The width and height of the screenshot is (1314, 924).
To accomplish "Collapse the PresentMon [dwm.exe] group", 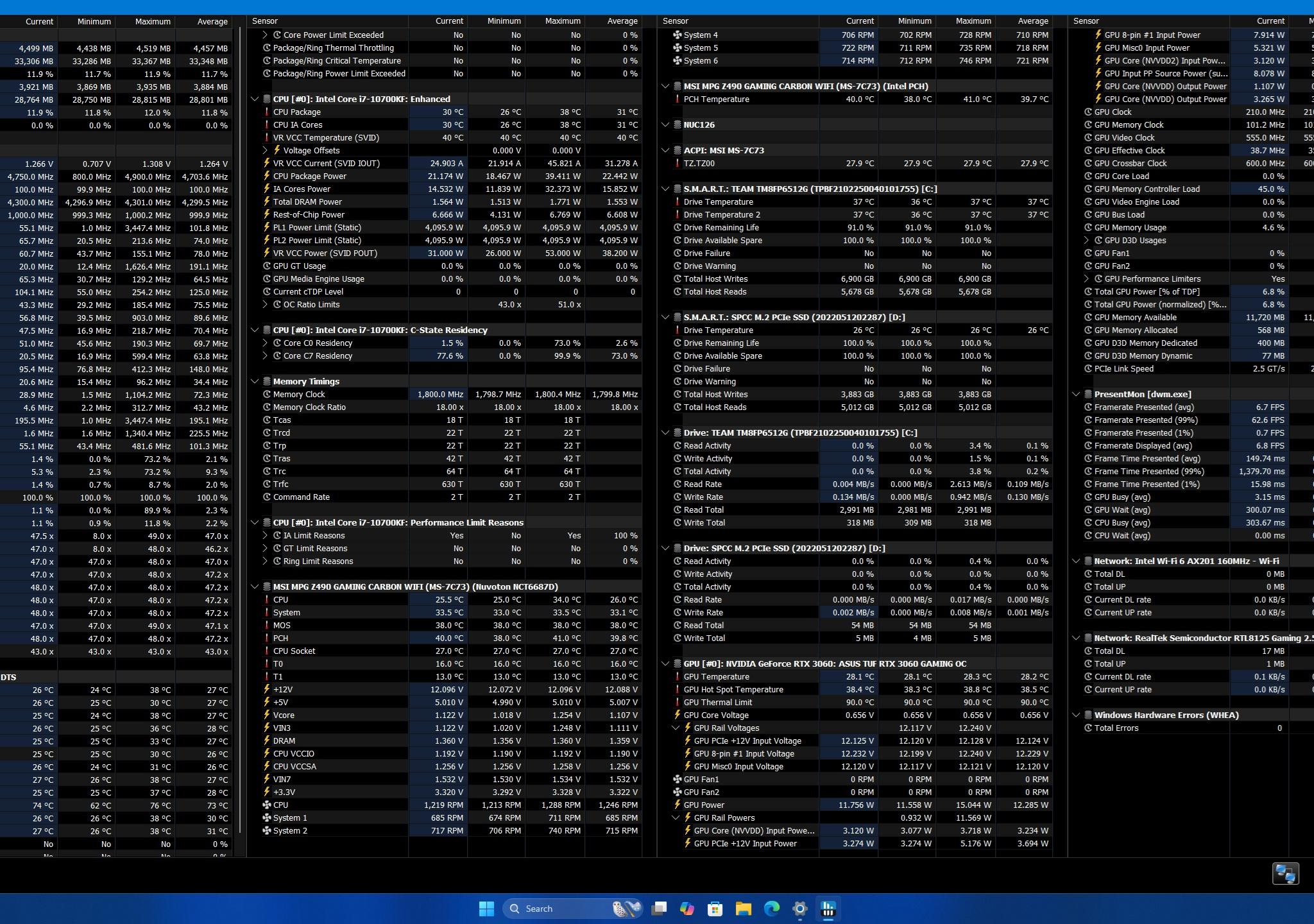I will coord(1076,394).
